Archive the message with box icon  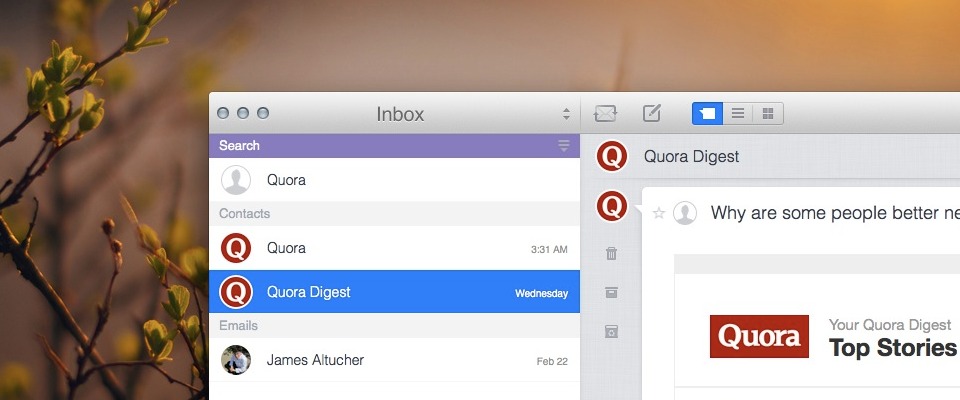[x=612, y=292]
